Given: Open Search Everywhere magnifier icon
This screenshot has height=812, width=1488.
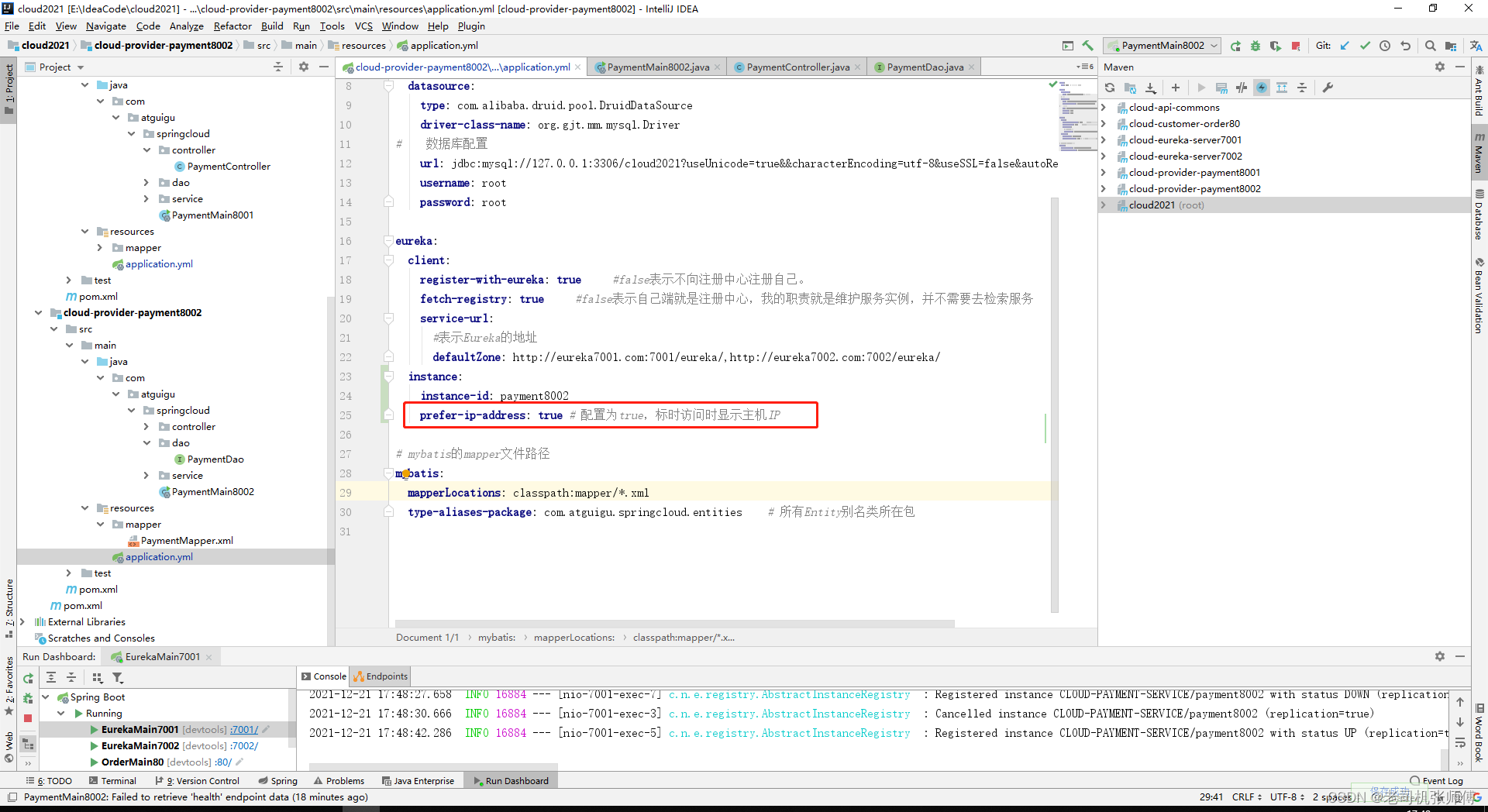Looking at the screenshot, I should 1430,46.
